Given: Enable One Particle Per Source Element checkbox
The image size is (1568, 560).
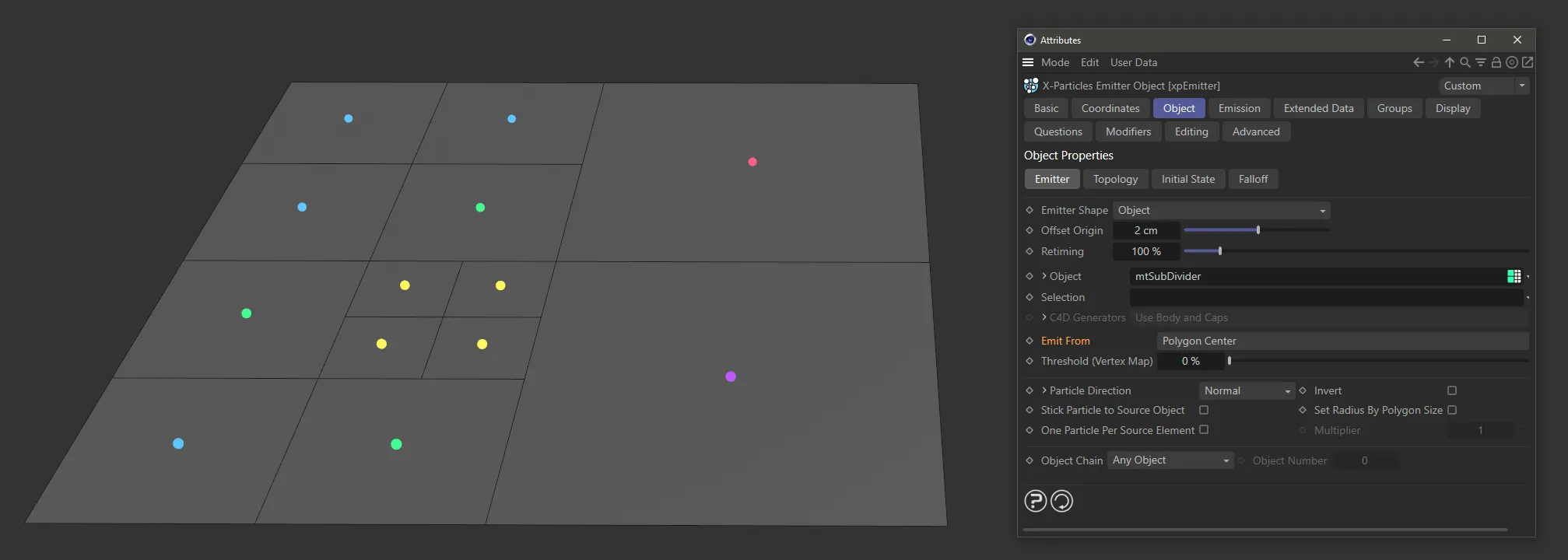Looking at the screenshot, I should pos(1204,429).
